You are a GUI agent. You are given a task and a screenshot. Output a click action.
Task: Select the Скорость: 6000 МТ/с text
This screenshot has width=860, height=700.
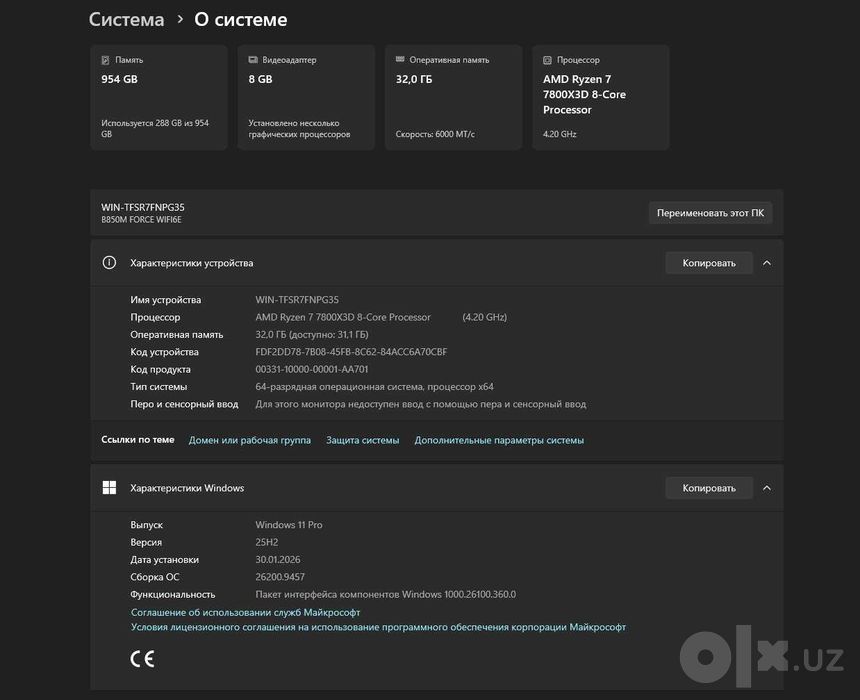pyautogui.click(x=435, y=134)
